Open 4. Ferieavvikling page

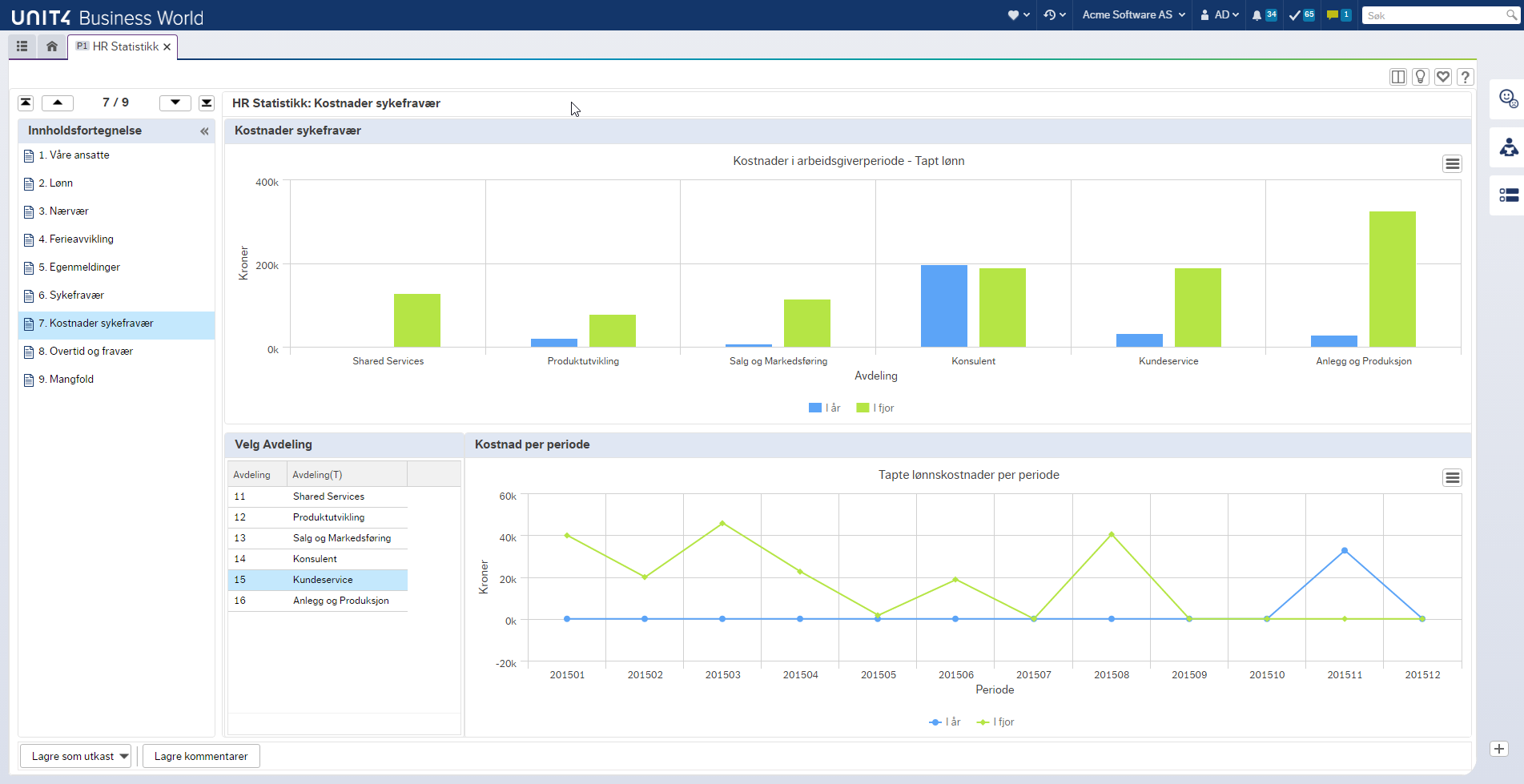(116, 239)
